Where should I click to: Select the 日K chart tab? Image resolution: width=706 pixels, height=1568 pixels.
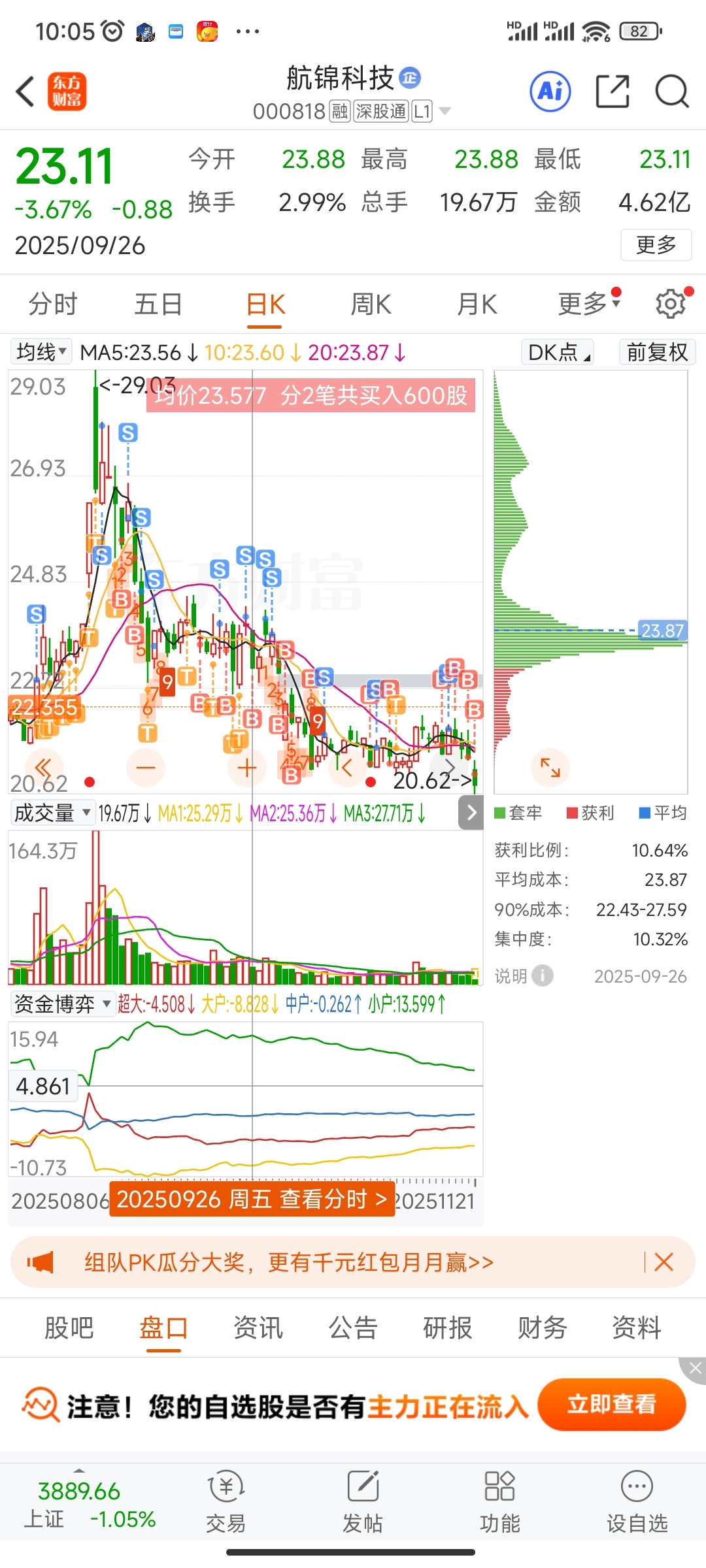[265, 304]
